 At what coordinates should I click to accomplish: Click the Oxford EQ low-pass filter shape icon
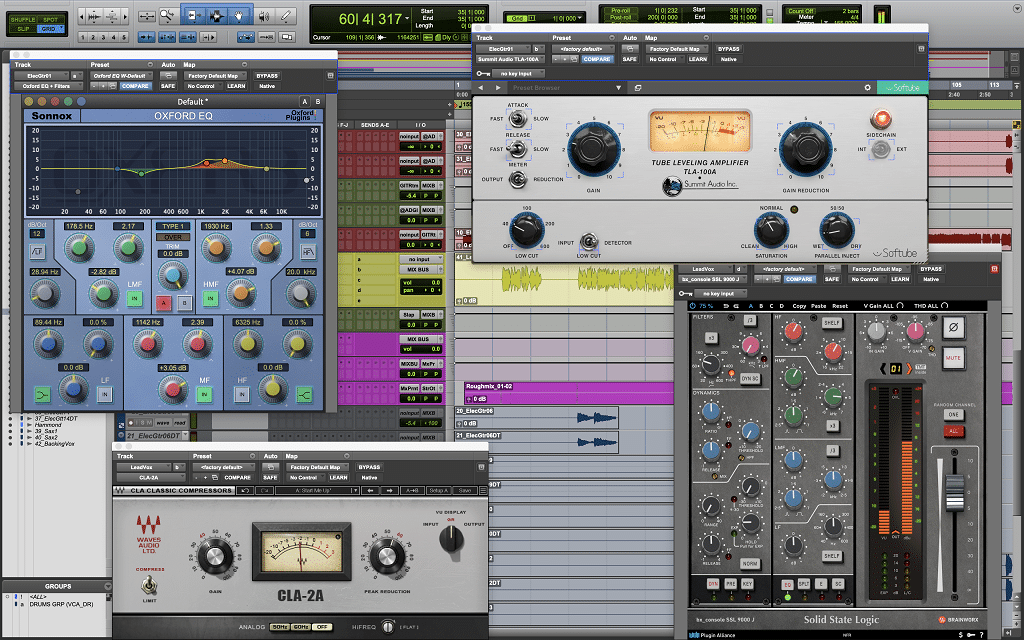tap(308, 251)
